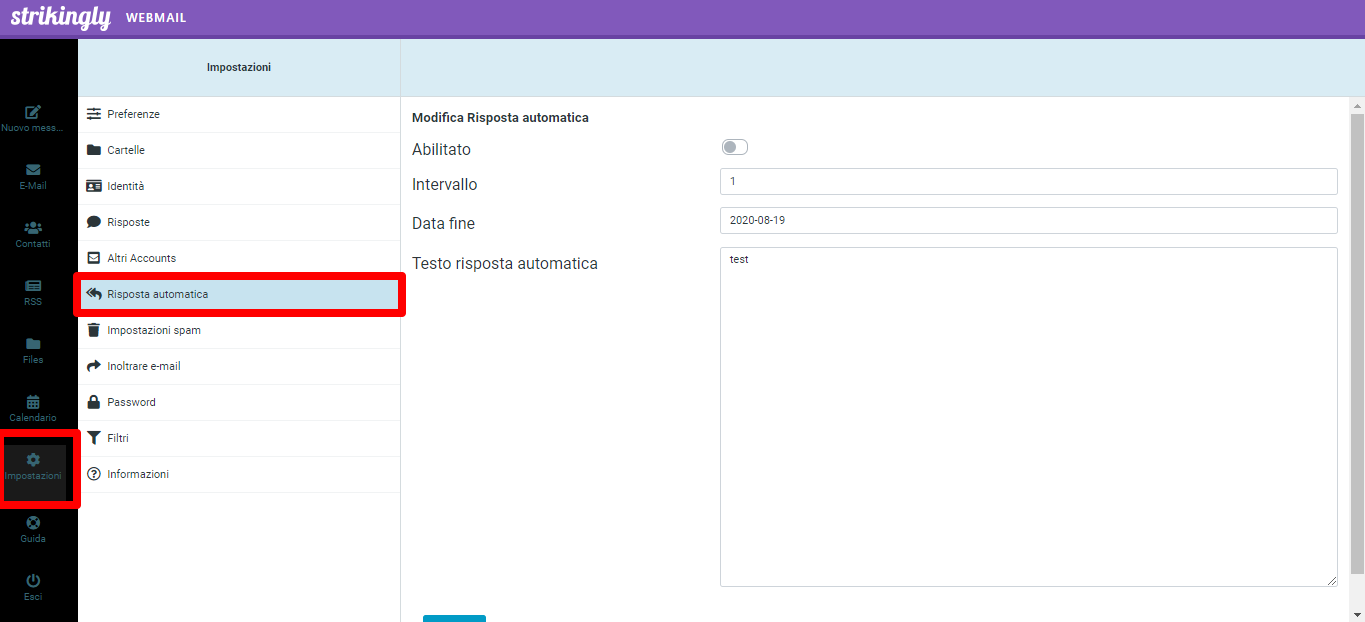1365x622 pixels.
Task: Click the vertical scrollbar thumb
Action: (1357, 343)
